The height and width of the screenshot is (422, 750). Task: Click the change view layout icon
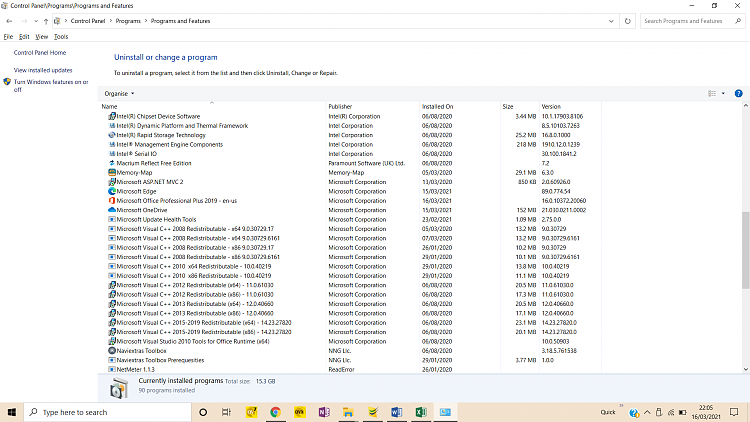[x=712, y=93]
